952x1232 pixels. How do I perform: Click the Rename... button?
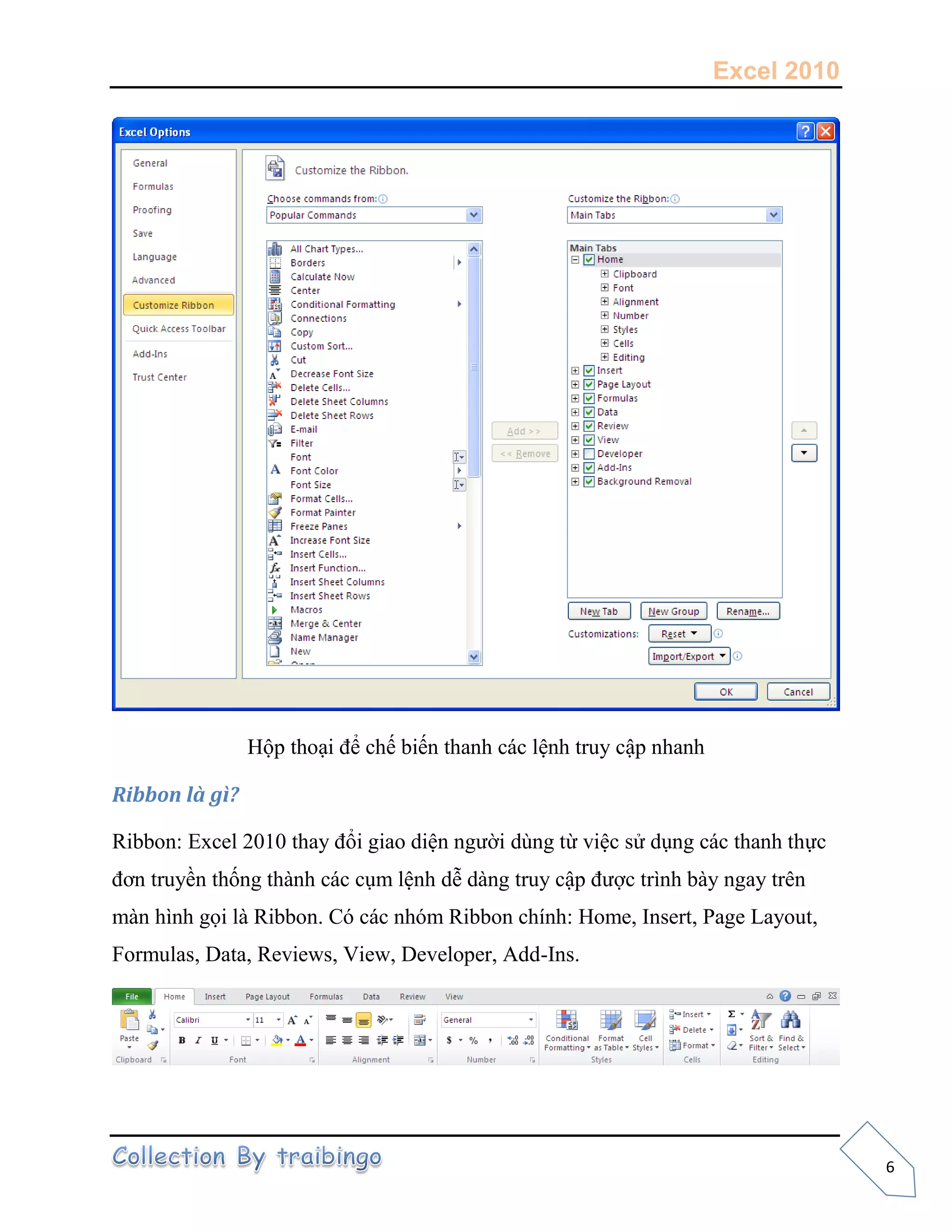pyautogui.click(x=748, y=611)
